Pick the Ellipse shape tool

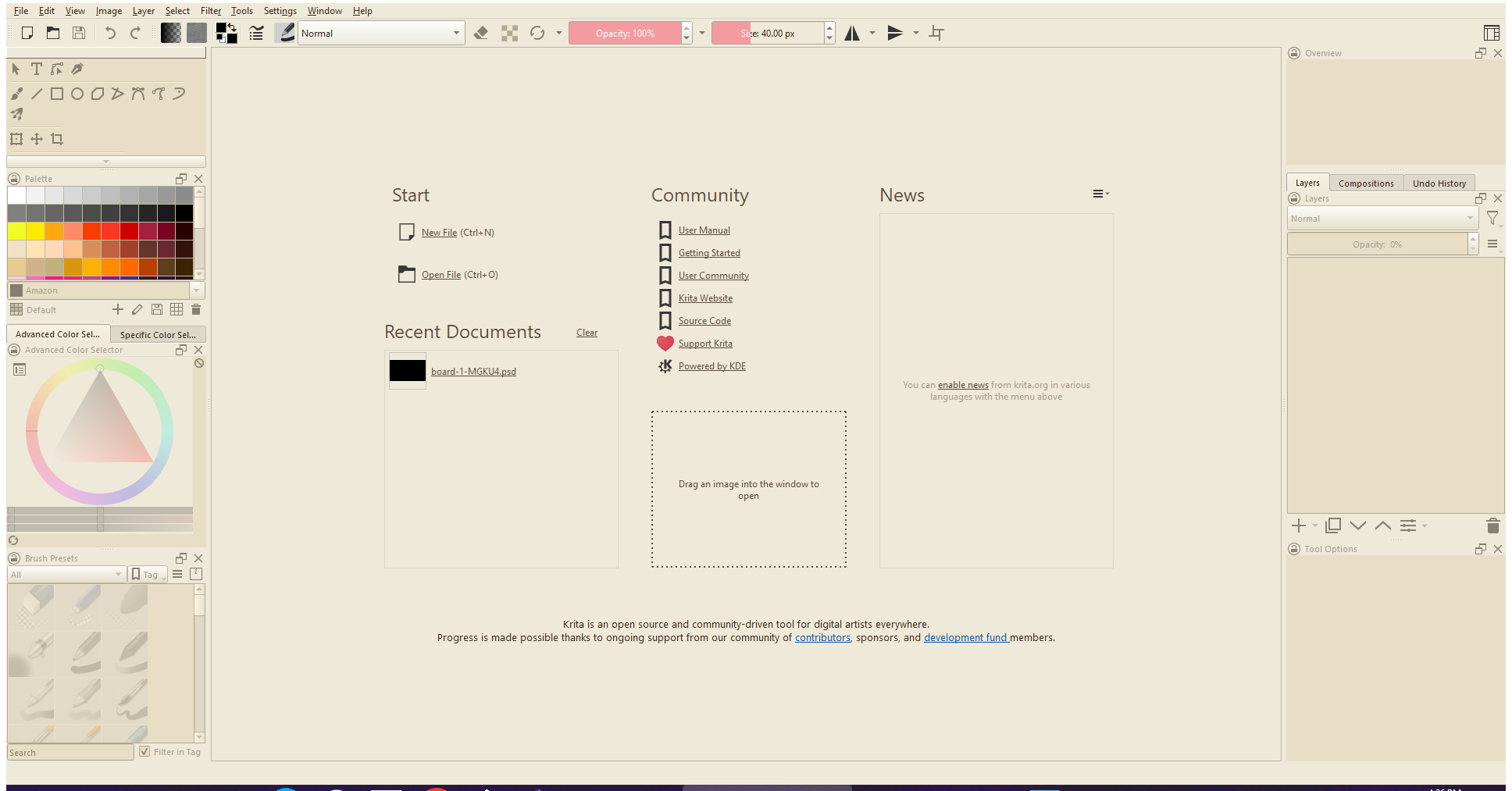[x=77, y=94]
